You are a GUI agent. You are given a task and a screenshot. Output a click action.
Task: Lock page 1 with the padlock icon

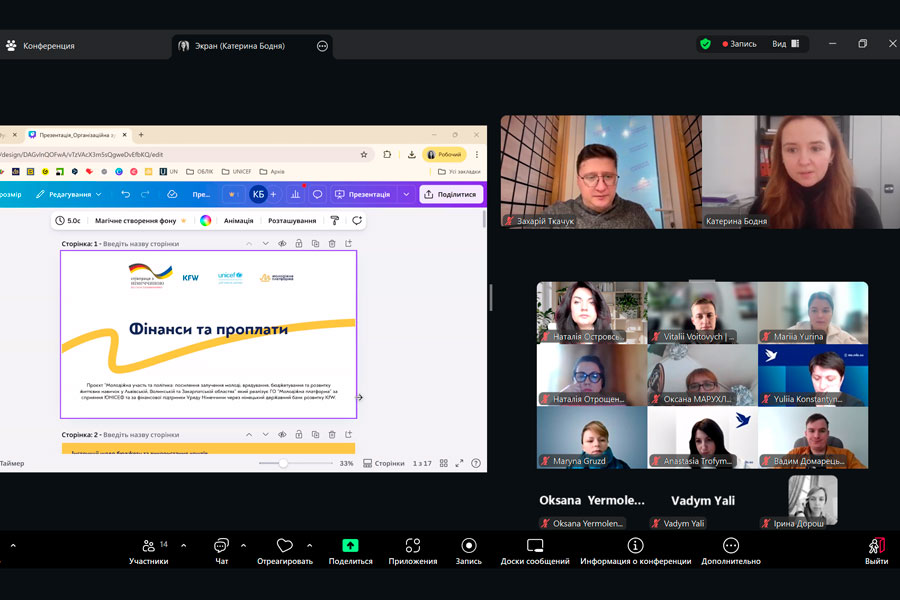(298, 243)
